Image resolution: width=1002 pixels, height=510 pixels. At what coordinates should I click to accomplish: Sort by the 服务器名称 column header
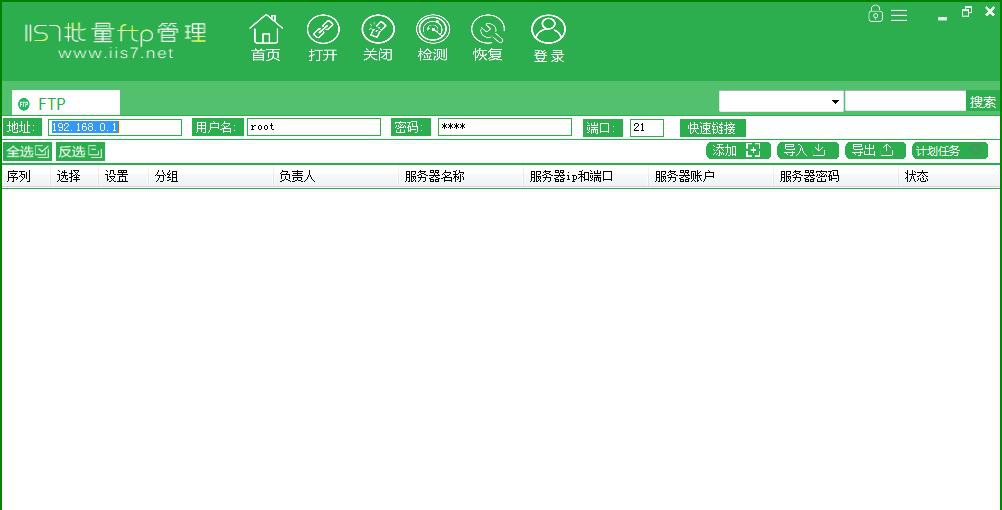[x=461, y=176]
